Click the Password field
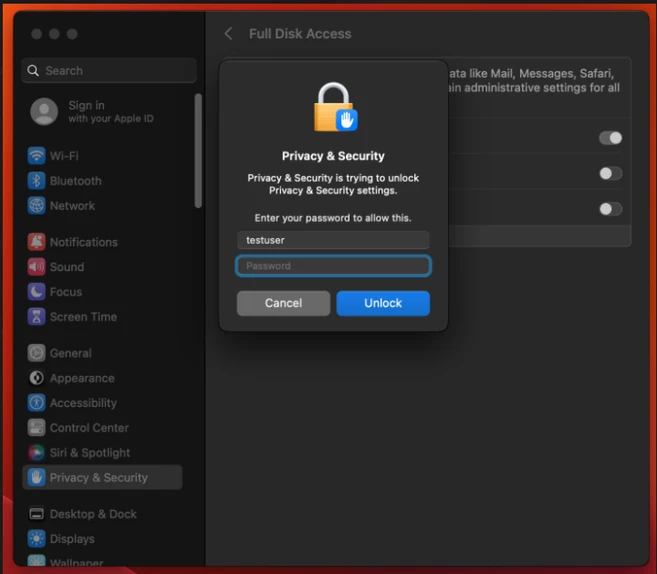The width and height of the screenshot is (657, 574). (333, 266)
